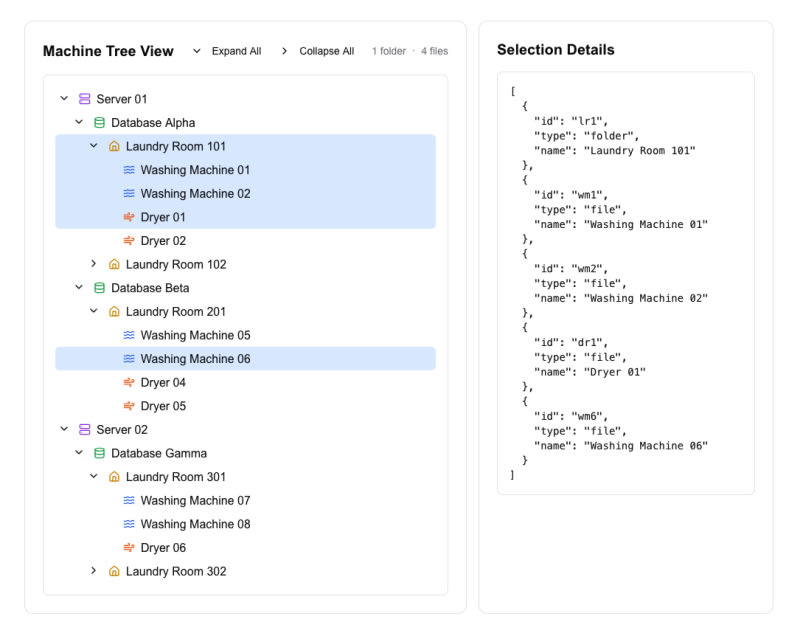Click the Dryer 02 wind icon
This screenshot has height=636, width=800.
point(128,241)
